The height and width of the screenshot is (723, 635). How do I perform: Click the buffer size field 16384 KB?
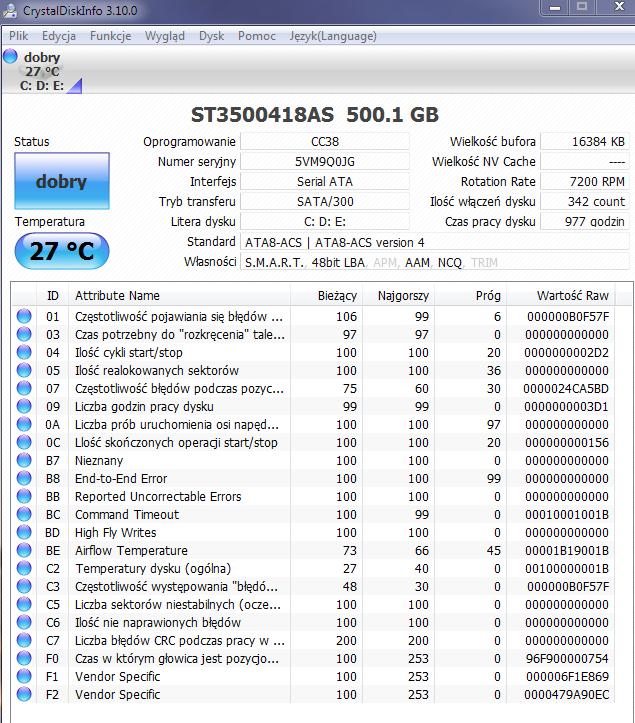[x=585, y=142]
